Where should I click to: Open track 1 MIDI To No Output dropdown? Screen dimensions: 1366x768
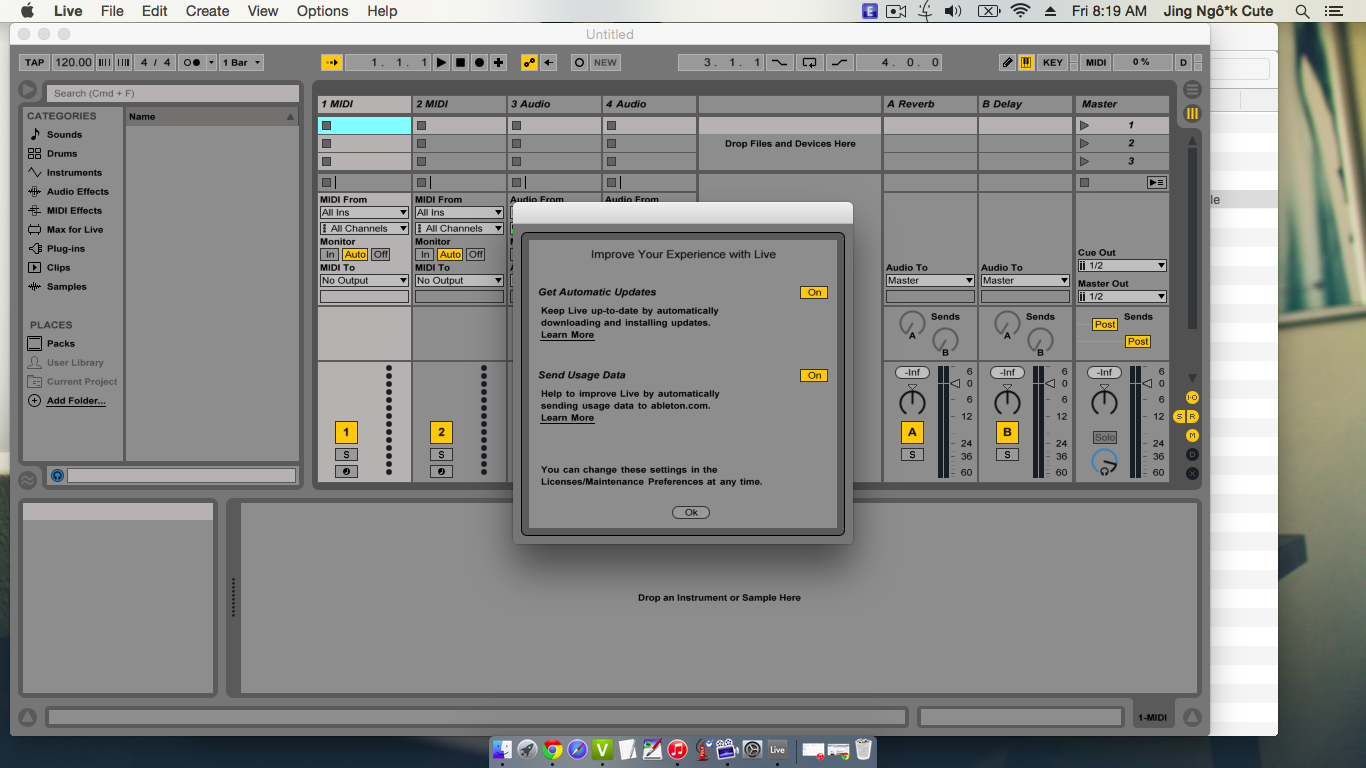[364, 280]
